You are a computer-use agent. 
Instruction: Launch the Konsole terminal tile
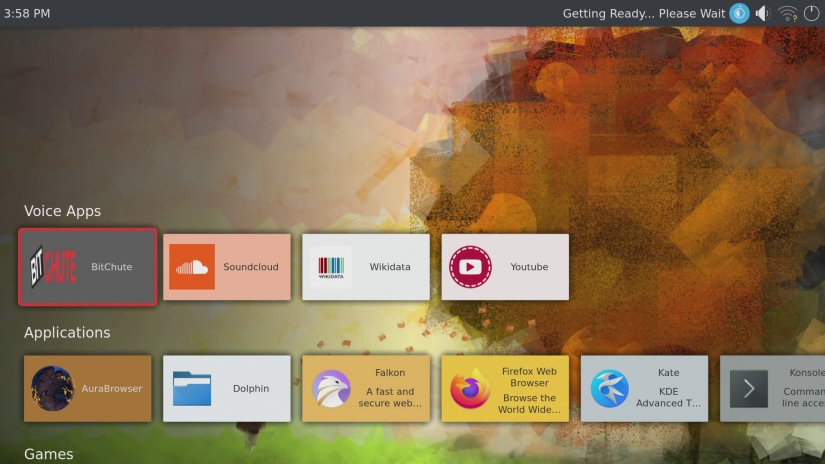click(772, 388)
